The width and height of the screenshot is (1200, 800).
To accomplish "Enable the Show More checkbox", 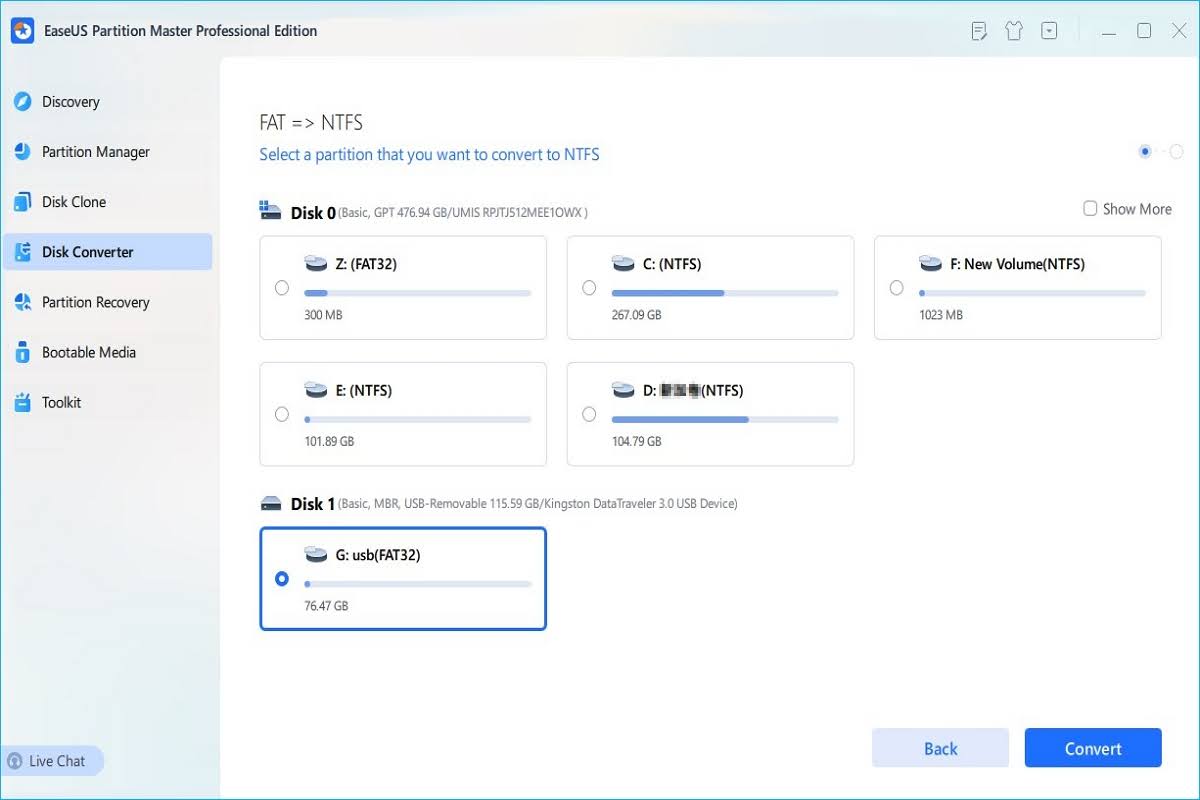I will coord(1090,209).
